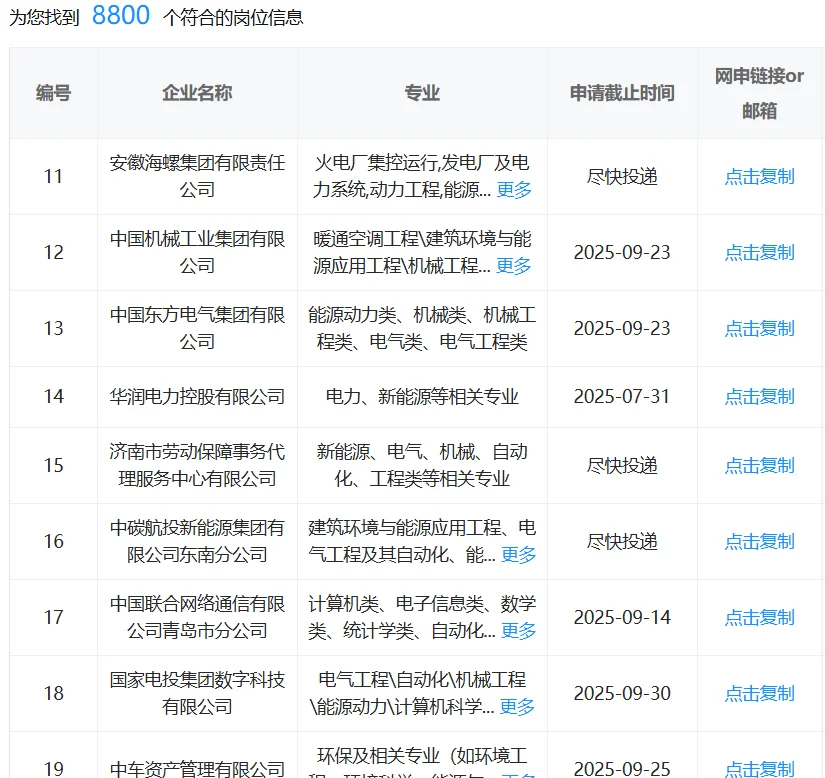
Task: Copy application link for 中碳航投新能源集团
Action: [x=759, y=541]
